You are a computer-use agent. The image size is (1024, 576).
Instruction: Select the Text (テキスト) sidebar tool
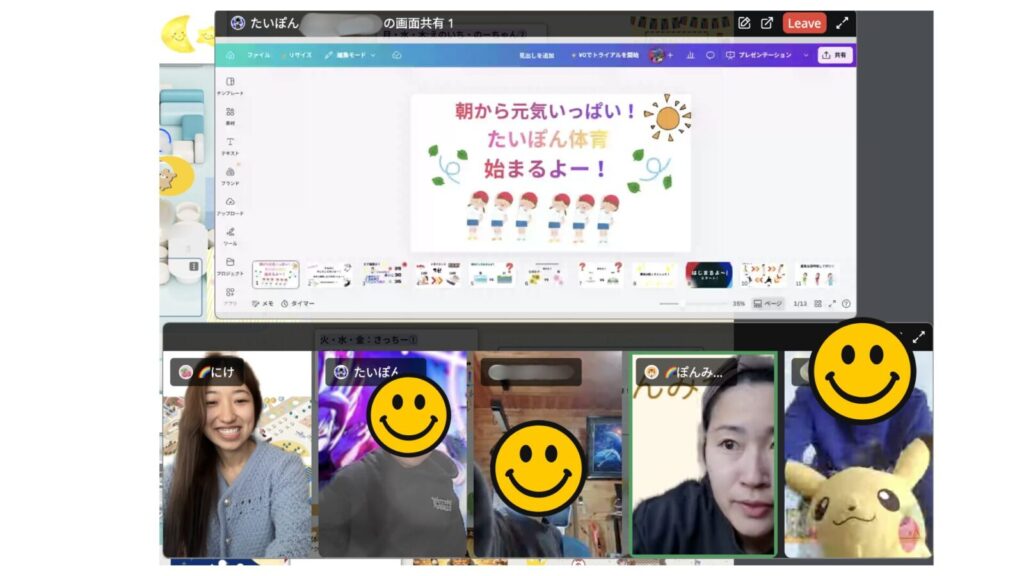click(x=230, y=145)
